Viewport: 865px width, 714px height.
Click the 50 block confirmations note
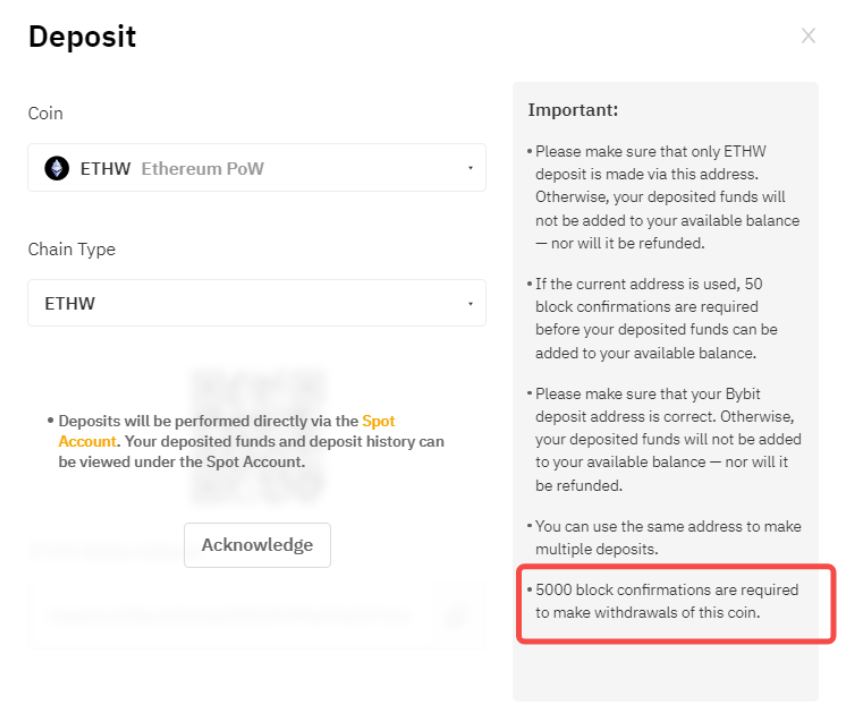656,318
